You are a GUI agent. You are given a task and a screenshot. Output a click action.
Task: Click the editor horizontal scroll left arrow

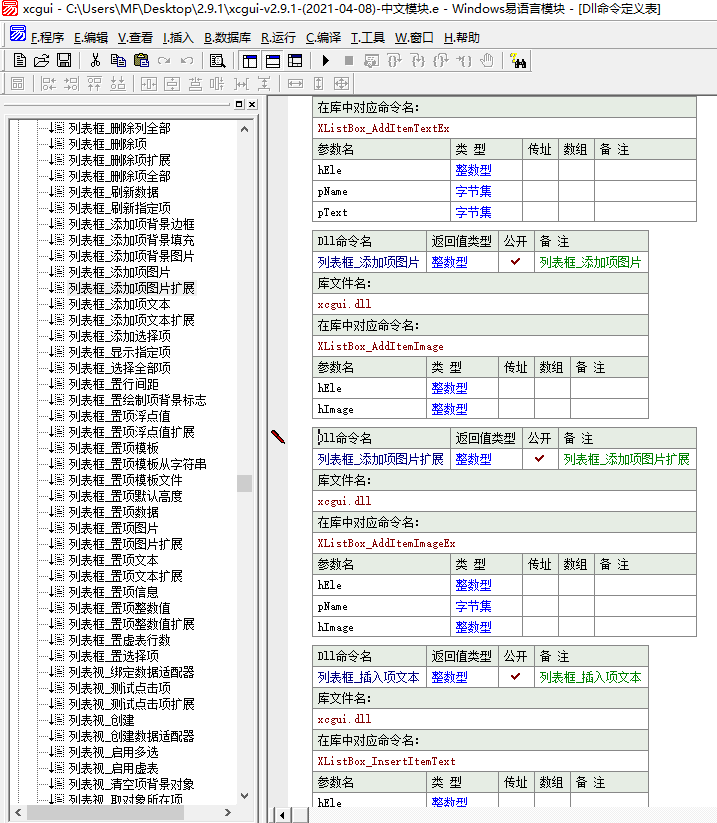click(282, 815)
